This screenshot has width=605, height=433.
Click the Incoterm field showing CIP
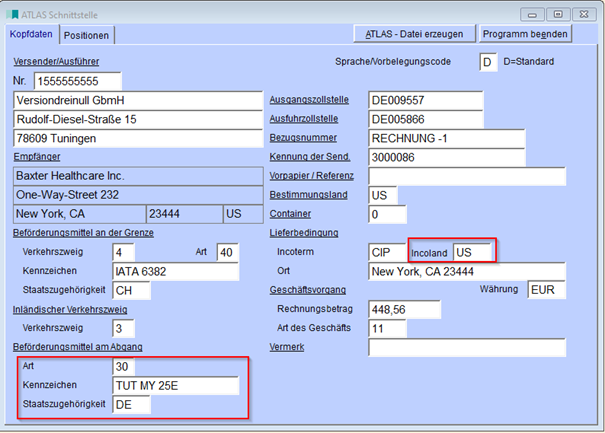tap(385, 252)
